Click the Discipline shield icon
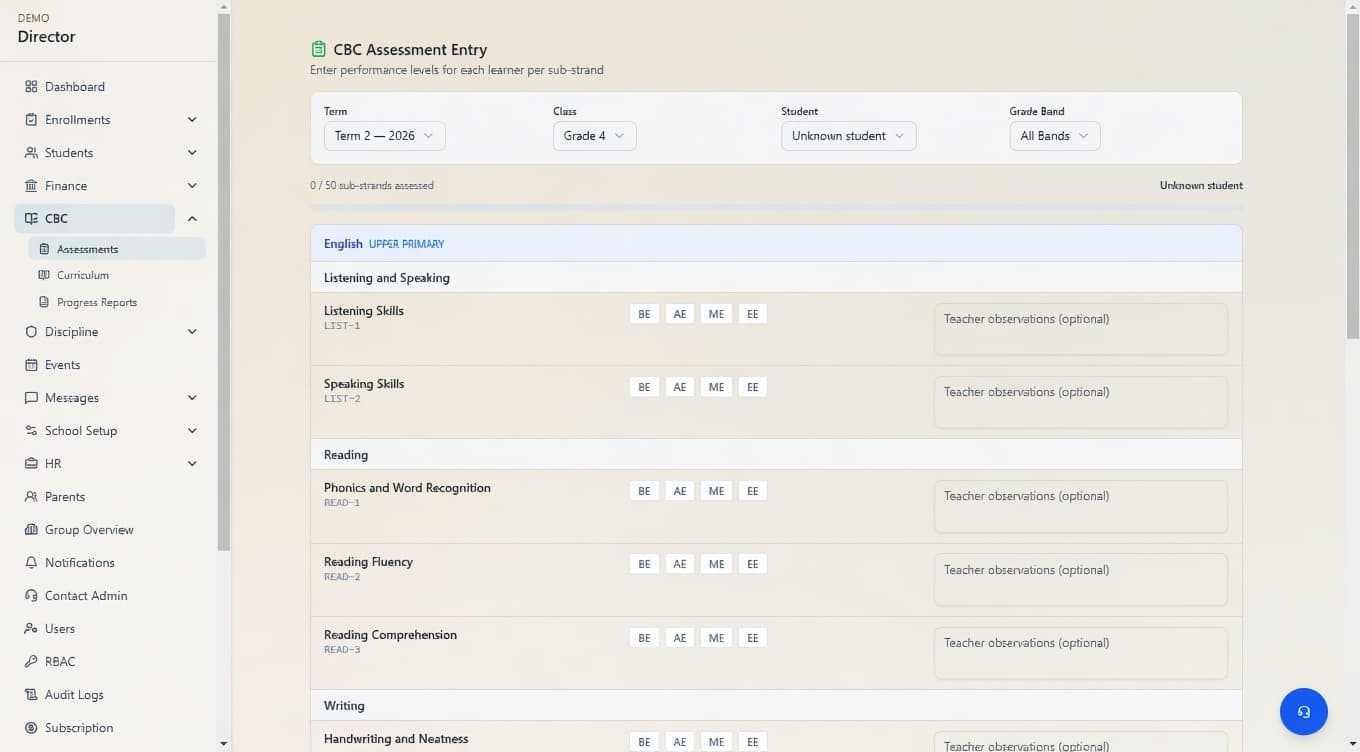1360x752 pixels. [31, 332]
